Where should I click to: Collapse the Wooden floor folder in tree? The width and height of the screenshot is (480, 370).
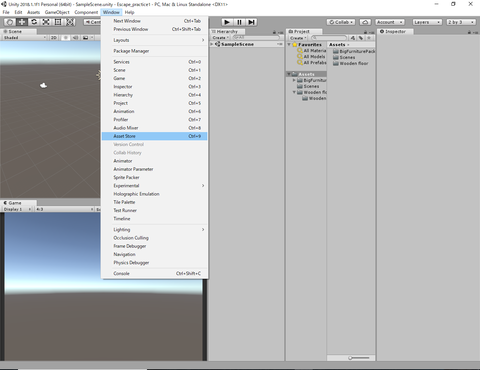click(x=294, y=92)
